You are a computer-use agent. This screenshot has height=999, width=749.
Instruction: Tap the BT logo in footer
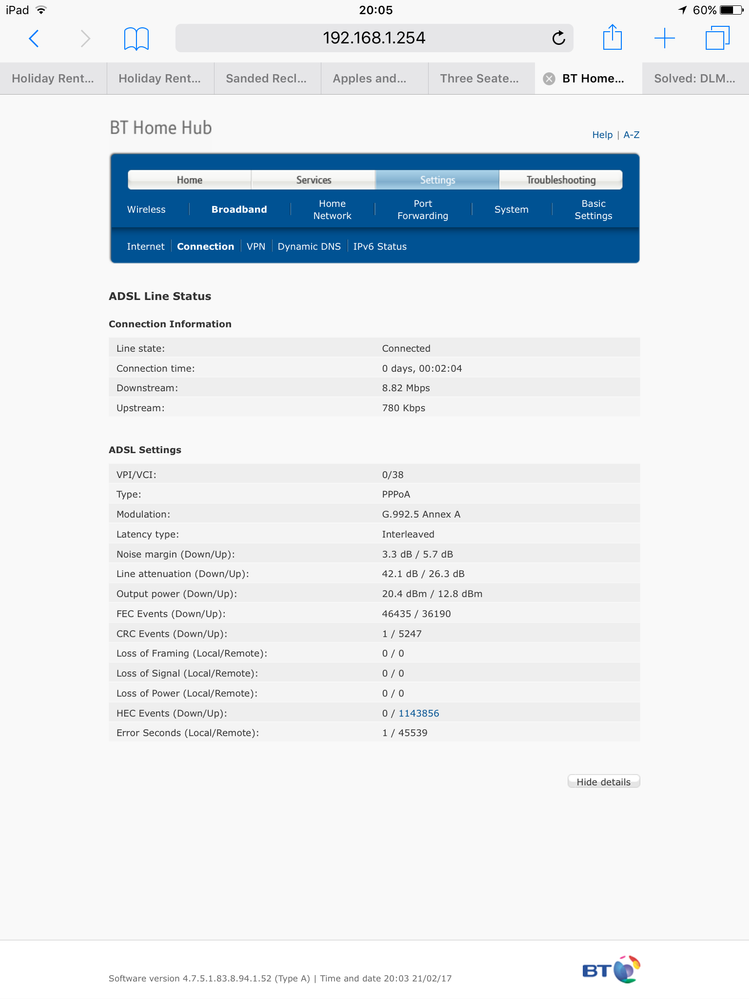[x=611, y=970]
